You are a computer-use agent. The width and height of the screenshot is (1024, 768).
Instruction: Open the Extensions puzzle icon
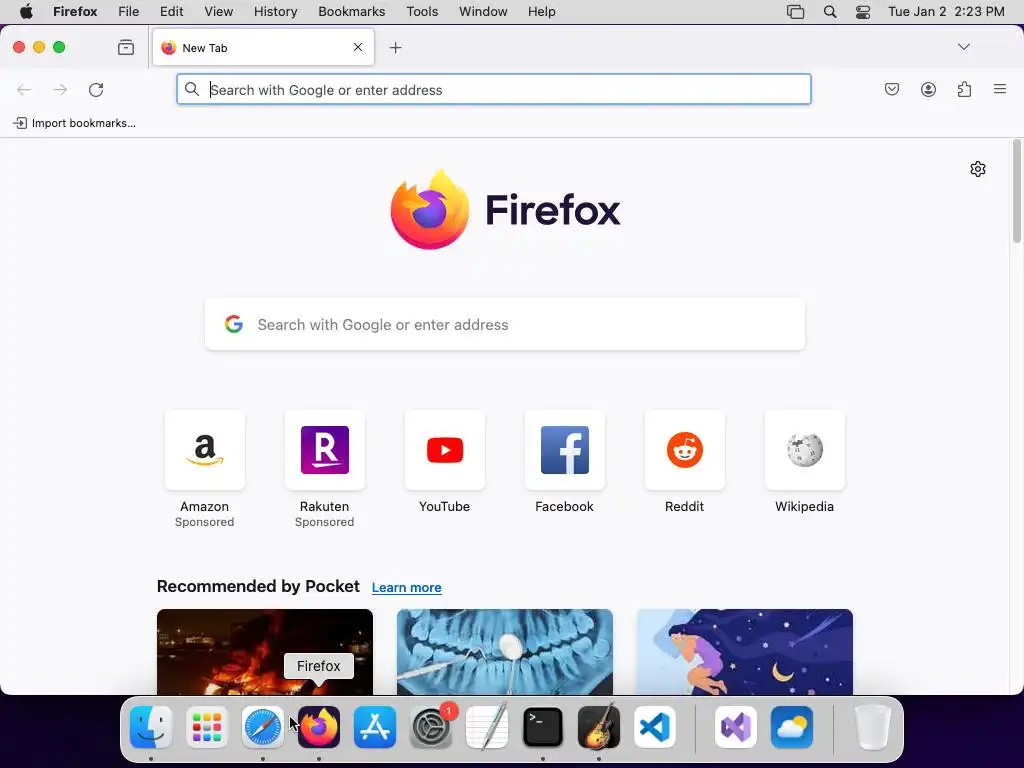964,89
